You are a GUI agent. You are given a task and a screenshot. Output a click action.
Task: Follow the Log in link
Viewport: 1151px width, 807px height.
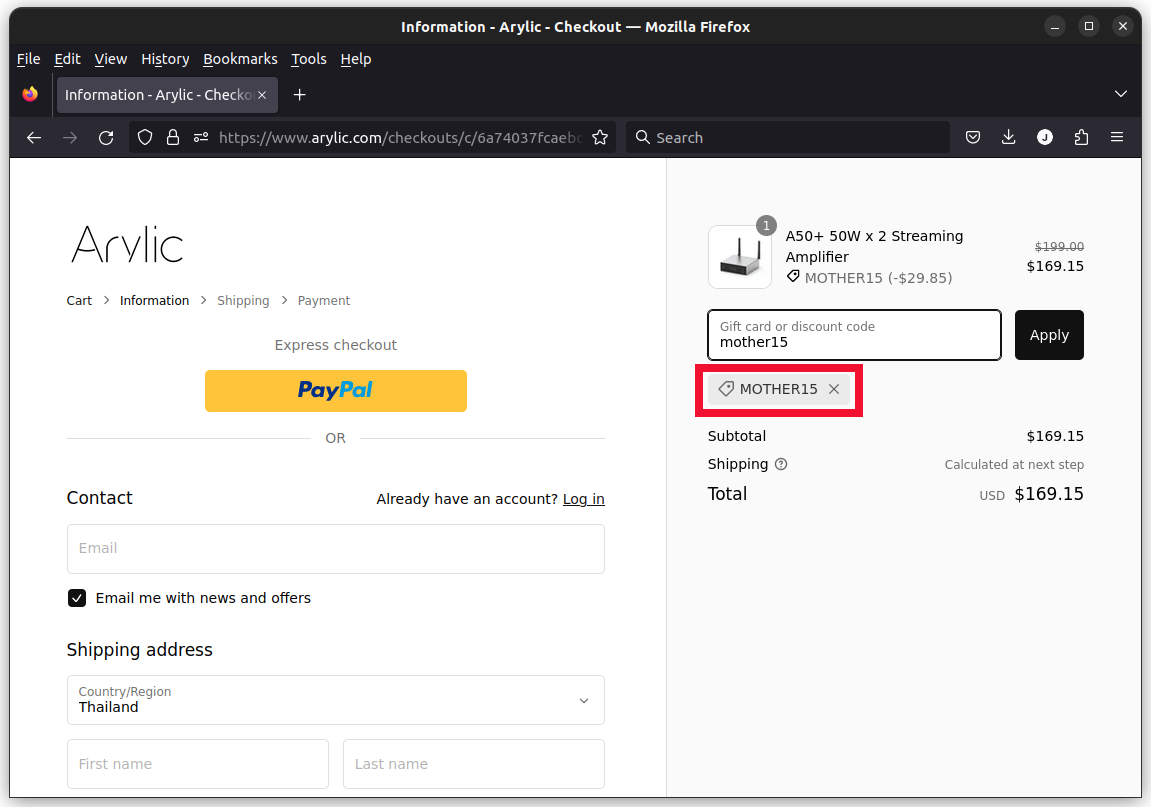(x=584, y=499)
